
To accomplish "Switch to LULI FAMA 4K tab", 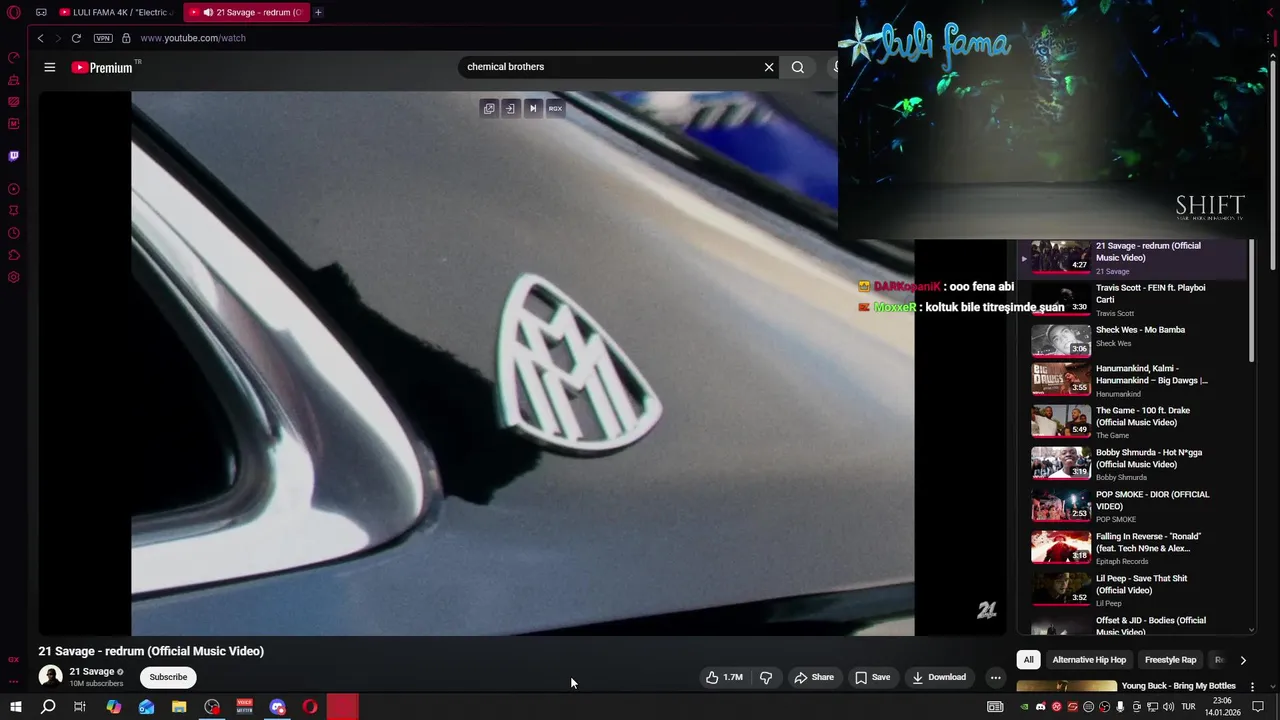I will pyautogui.click(x=117, y=12).
